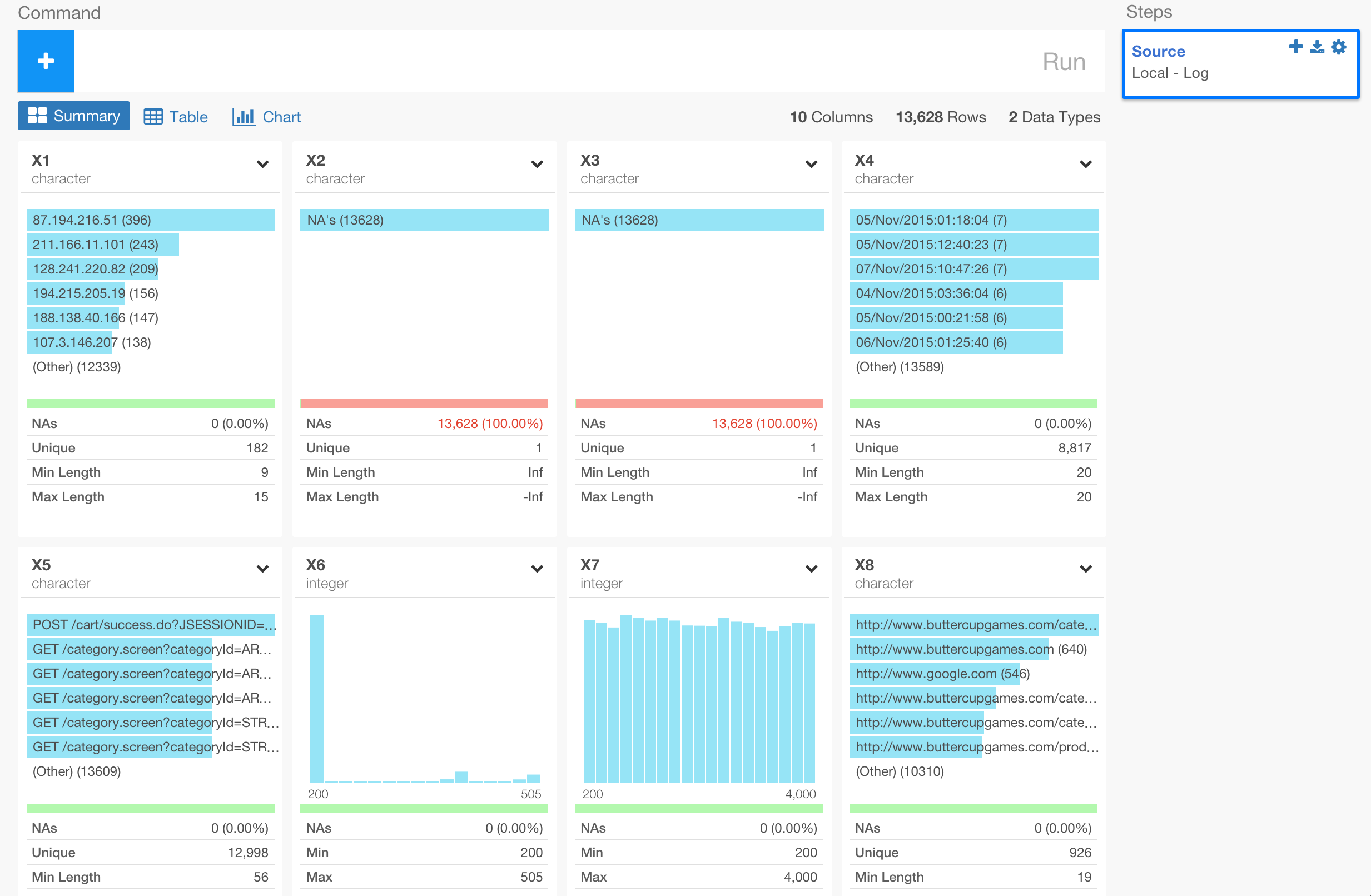Click the http://www.google.com value bar
The image size is (1371, 896).
933,674
